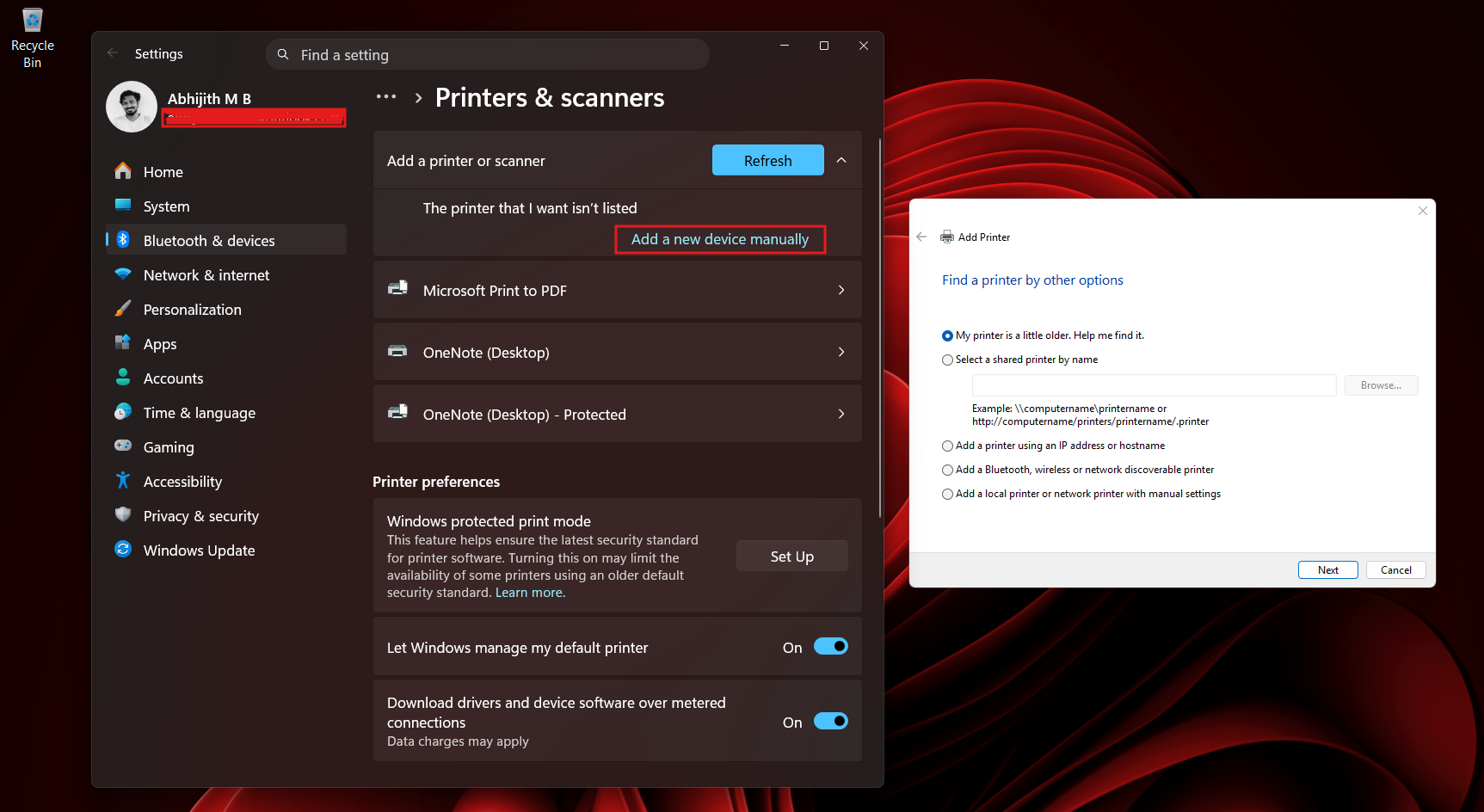Screen dimensions: 1484x812
Task: Click the Find a setting search box
Action: (x=487, y=54)
